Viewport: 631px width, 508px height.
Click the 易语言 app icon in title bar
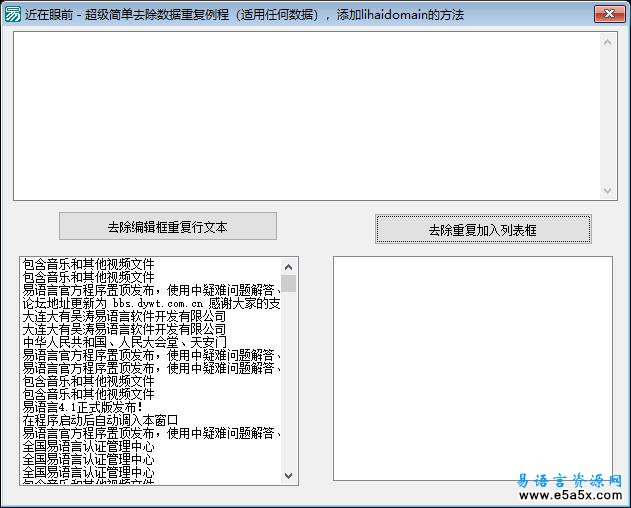tap(12, 14)
